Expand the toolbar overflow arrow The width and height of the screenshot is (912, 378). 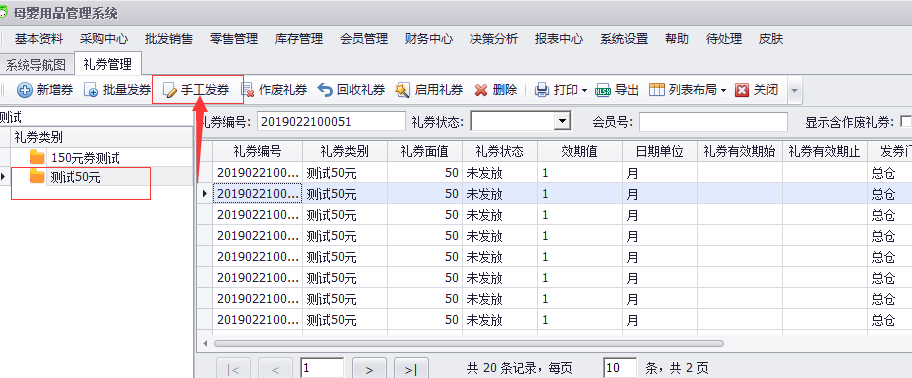[794, 91]
